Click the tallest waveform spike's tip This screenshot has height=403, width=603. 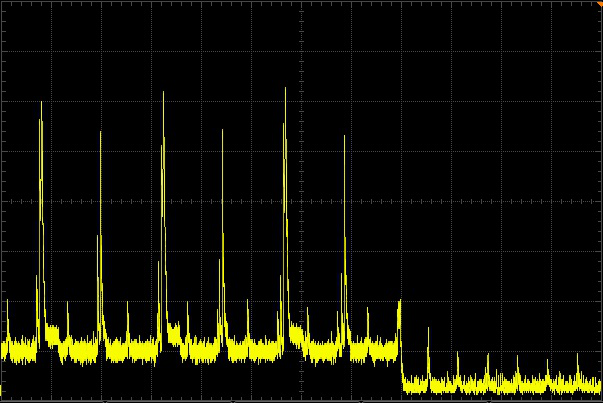[285, 89]
